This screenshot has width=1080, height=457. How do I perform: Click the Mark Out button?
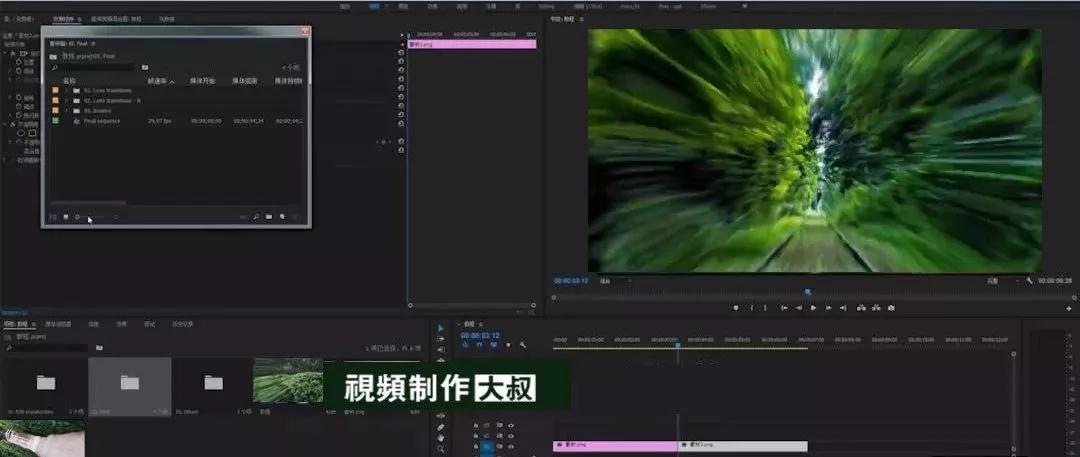coord(765,308)
